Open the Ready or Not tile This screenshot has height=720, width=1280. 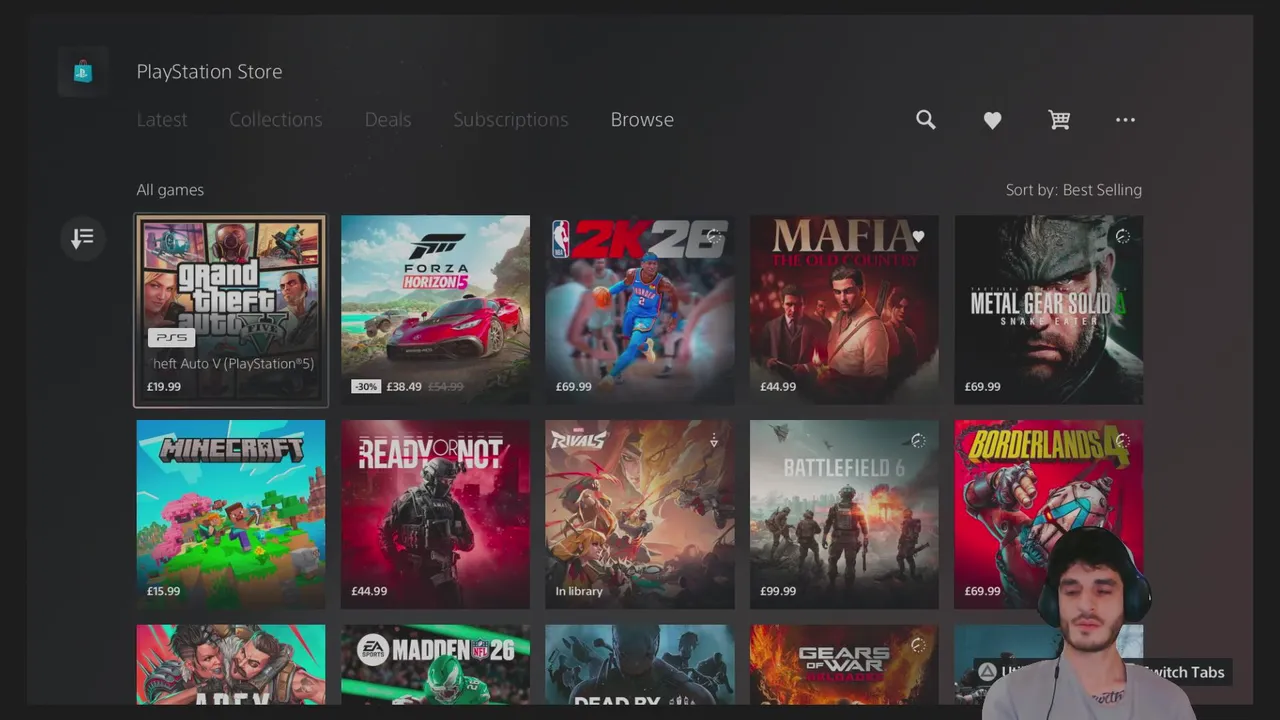coord(435,514)
